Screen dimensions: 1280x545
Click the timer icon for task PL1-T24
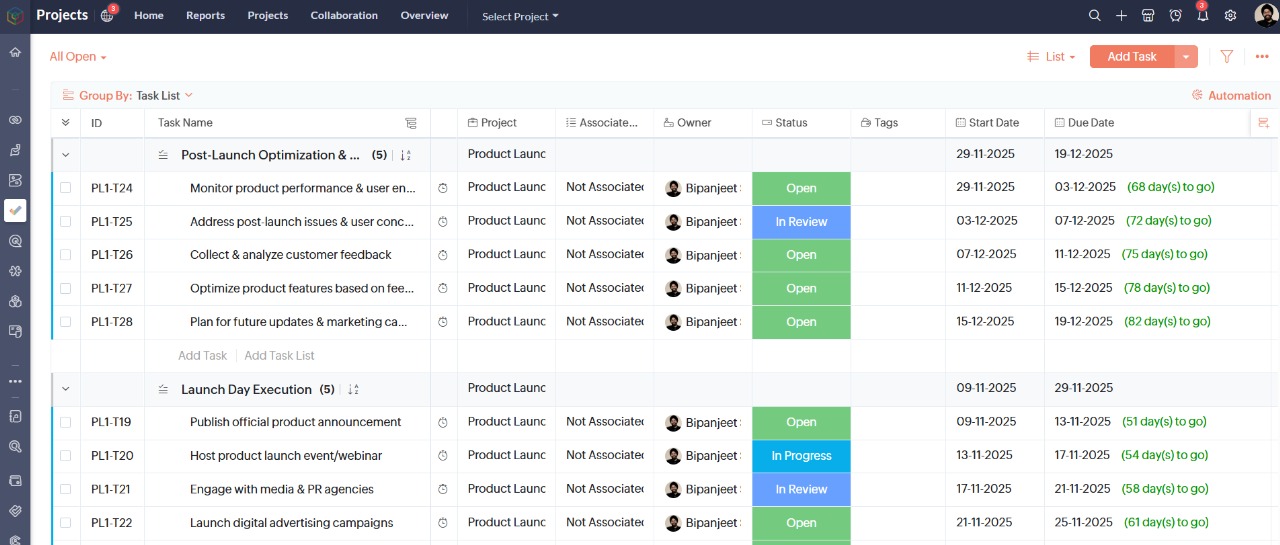click(443, 188)
